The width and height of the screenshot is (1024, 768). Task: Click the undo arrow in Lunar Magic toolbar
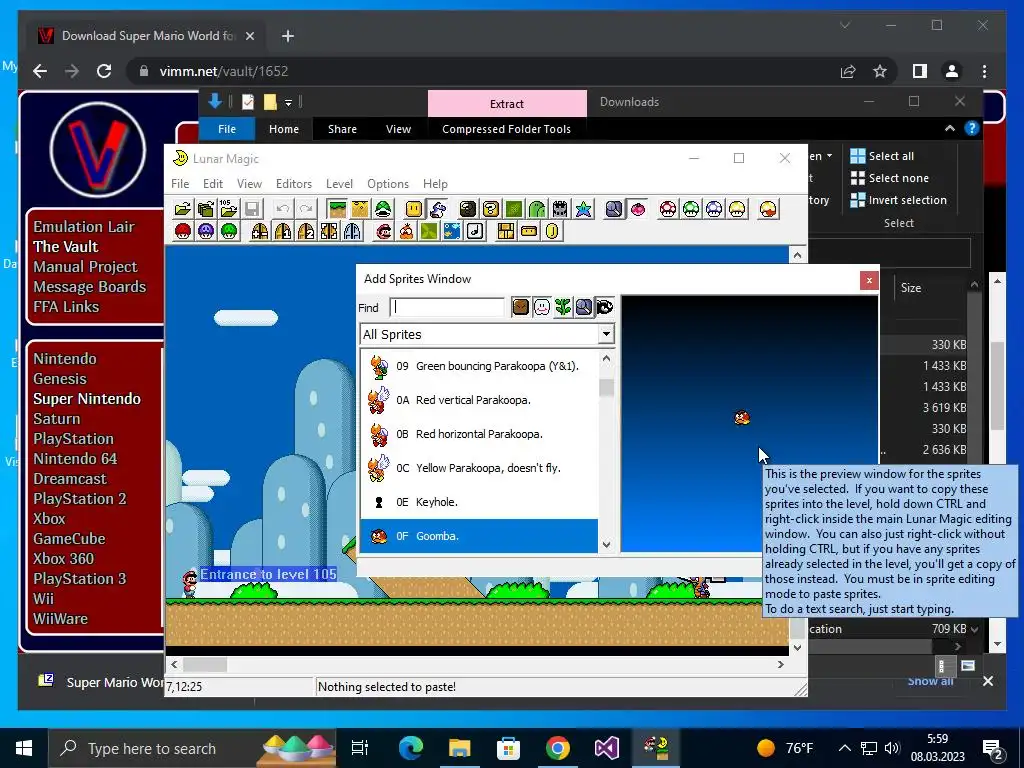283,209
